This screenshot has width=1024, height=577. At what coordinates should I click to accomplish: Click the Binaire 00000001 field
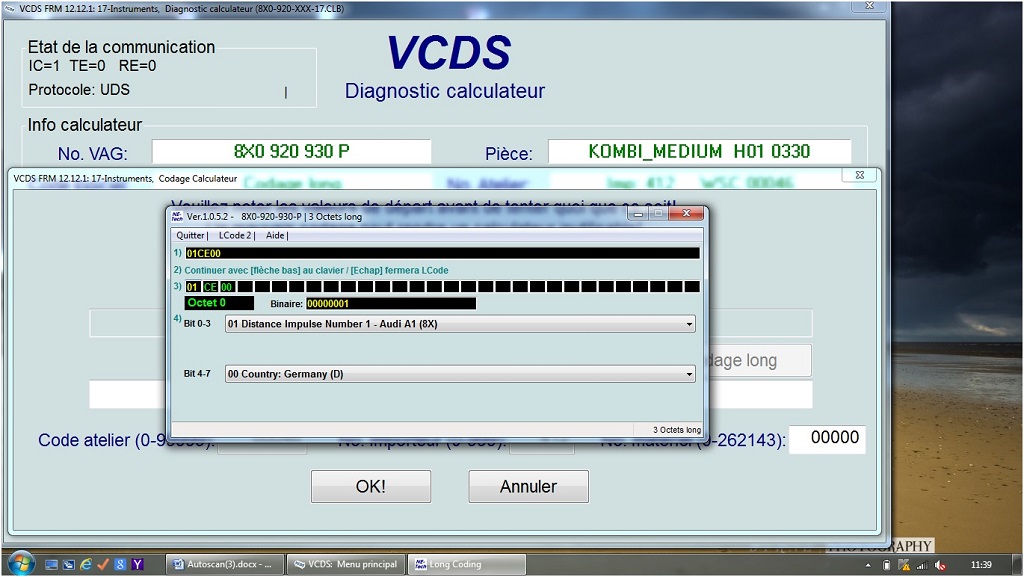click(x=390, y=303)
